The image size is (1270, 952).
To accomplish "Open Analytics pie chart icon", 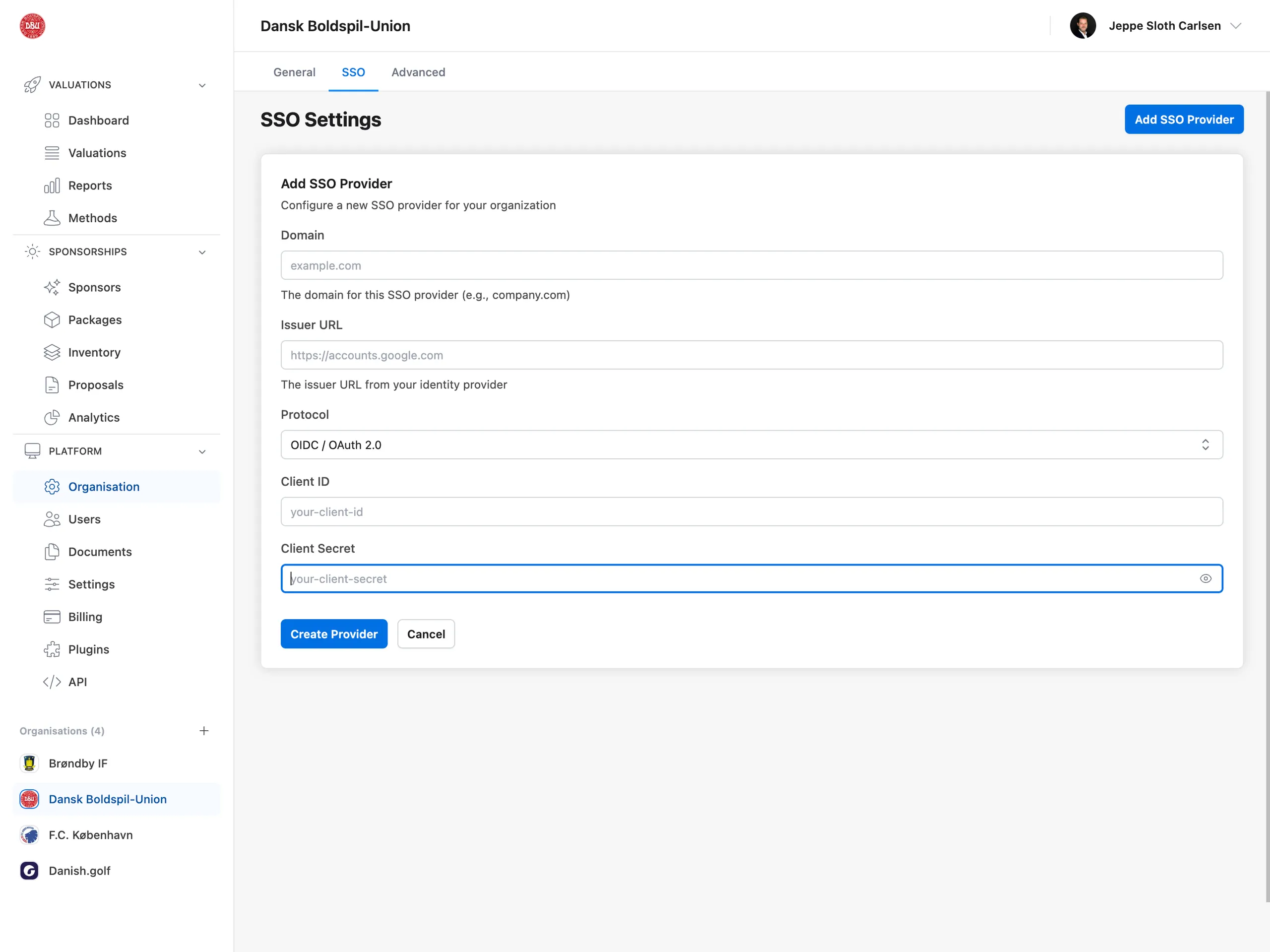I will 52,417.
